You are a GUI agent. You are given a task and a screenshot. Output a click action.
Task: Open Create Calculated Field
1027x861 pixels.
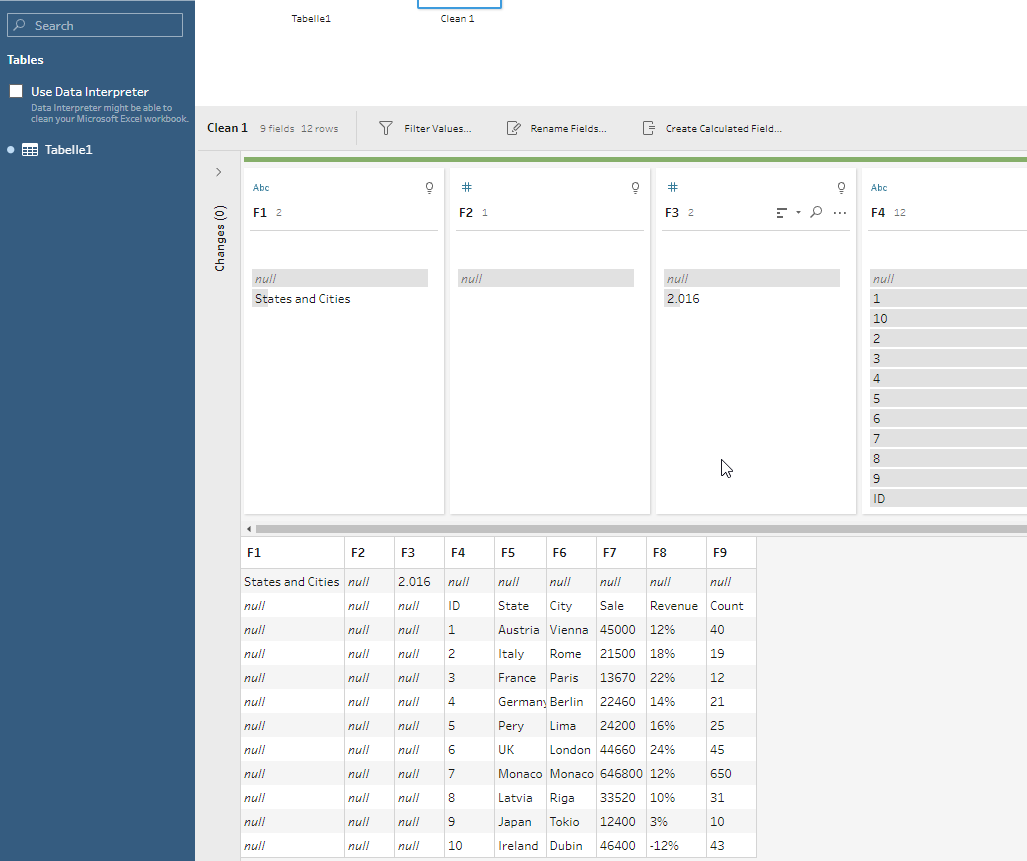point(711,129)
